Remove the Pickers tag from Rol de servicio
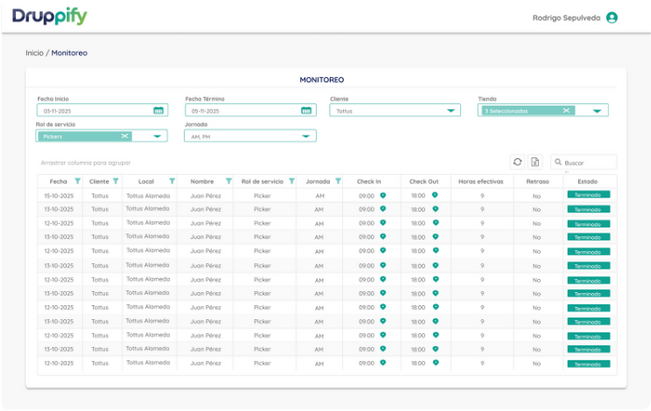This screenshot has height=411, width=651. (125, 136)
